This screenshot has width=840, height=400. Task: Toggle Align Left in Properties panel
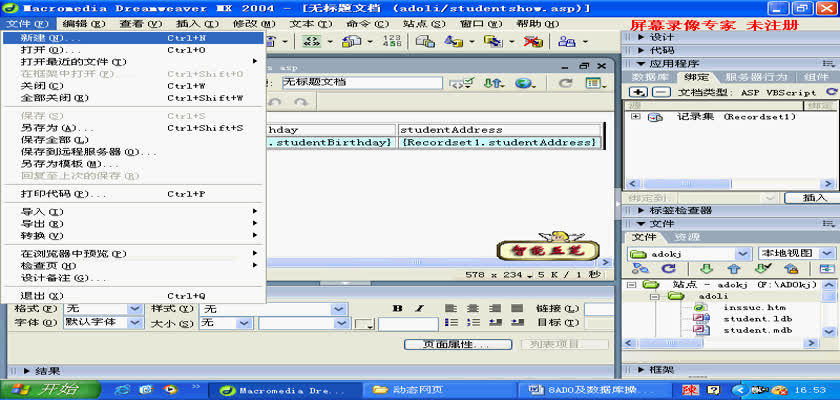[x=451, y=308]
